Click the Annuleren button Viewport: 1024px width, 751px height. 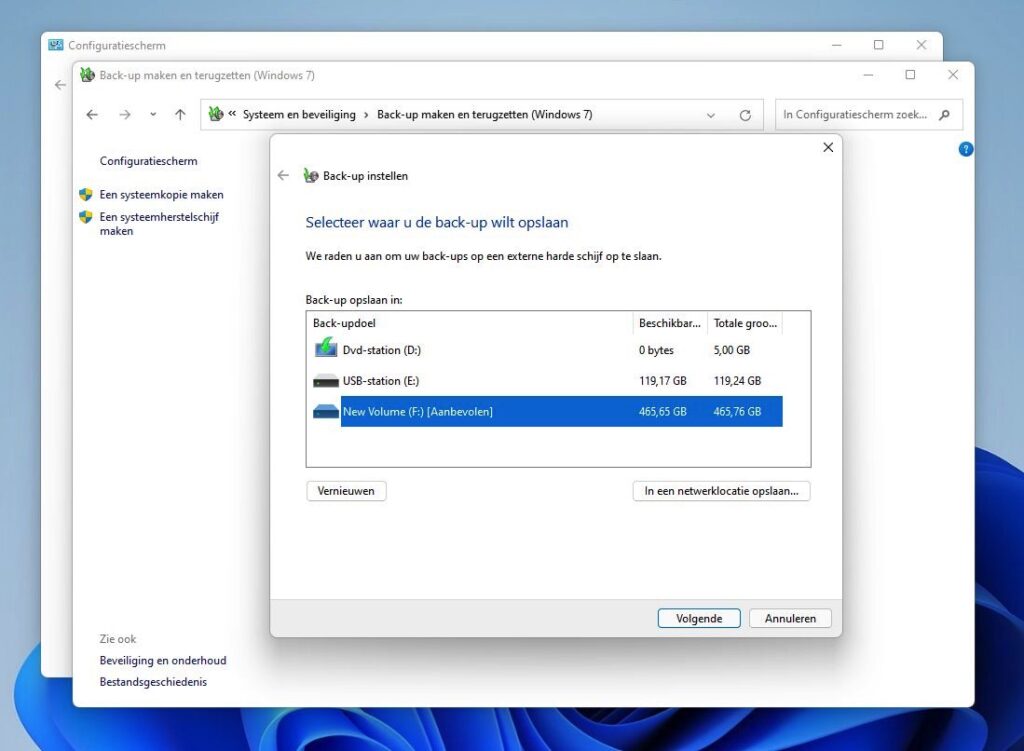click(x=790, y=618)
